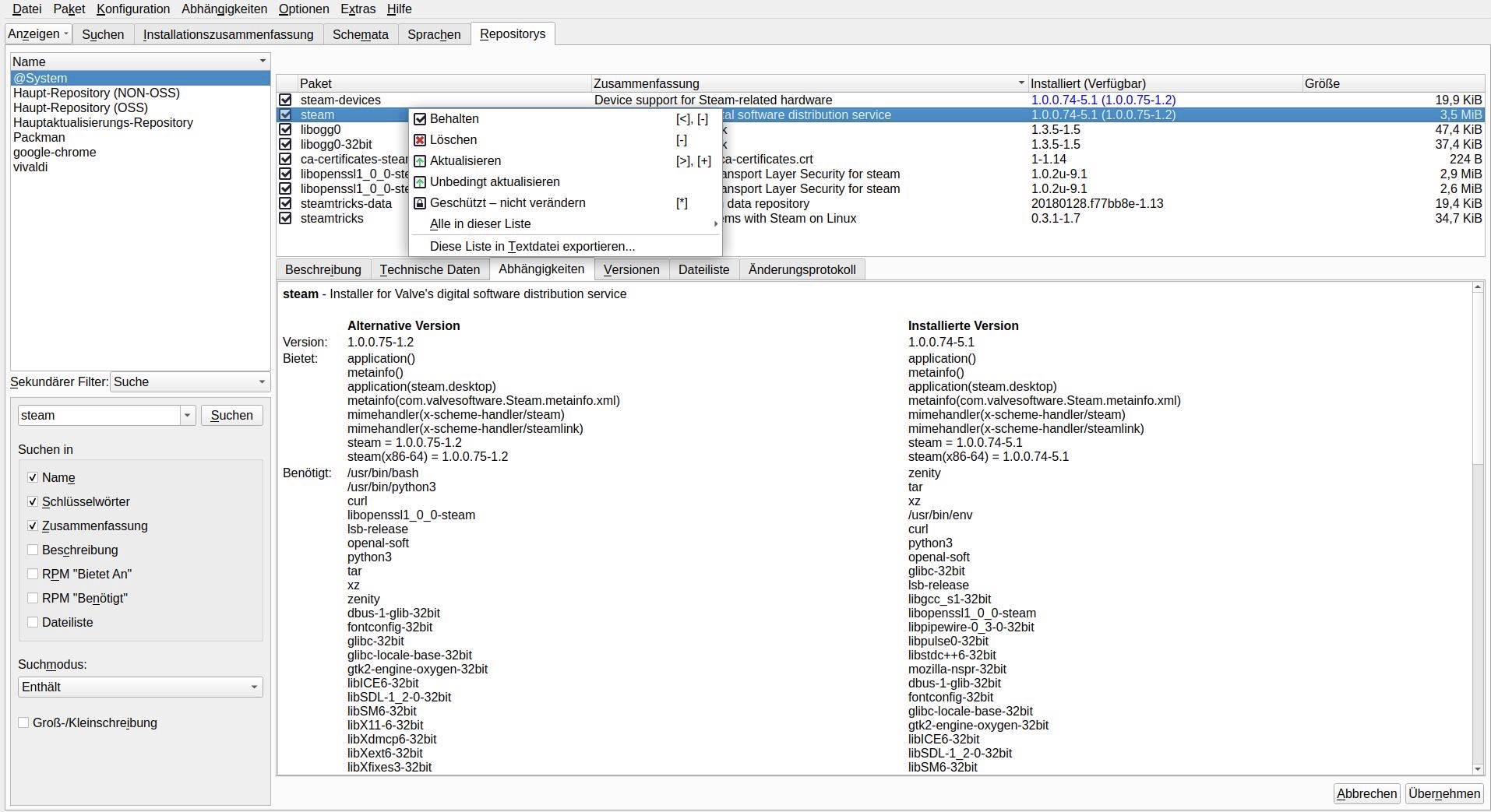Switch to the Schemata tab

pos(361,34)
